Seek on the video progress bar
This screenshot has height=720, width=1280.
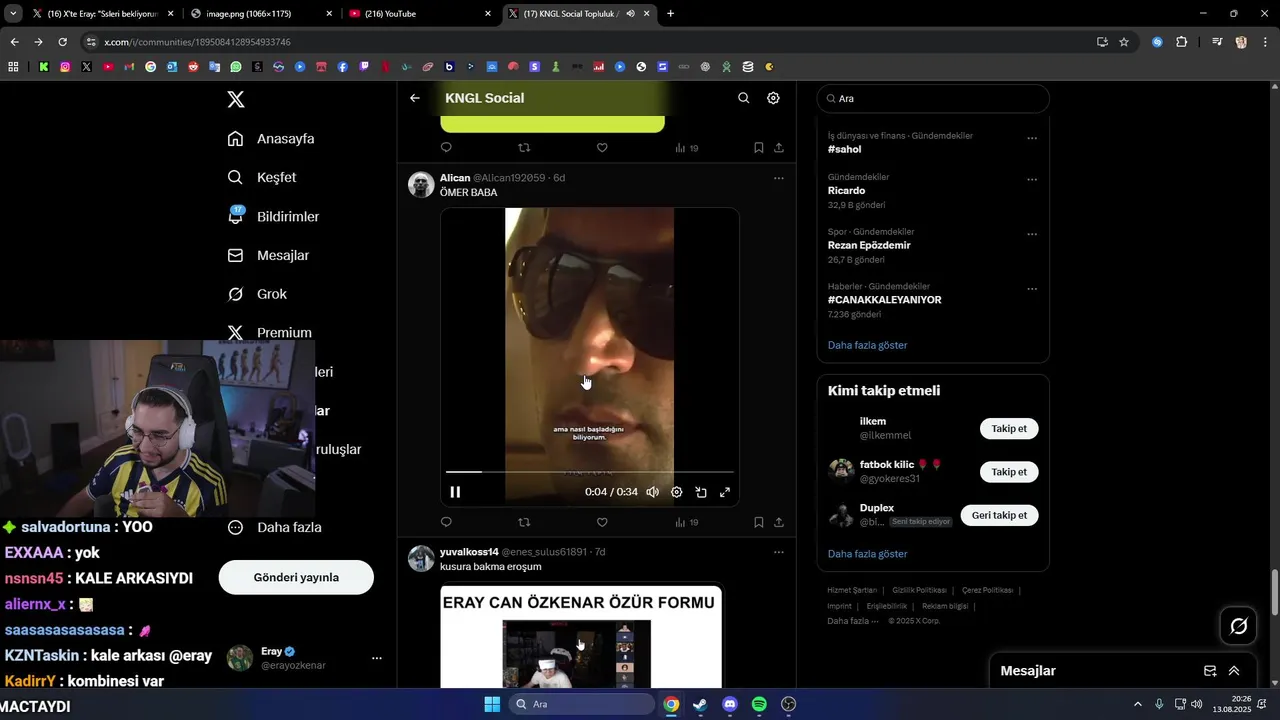click(590, 471)
